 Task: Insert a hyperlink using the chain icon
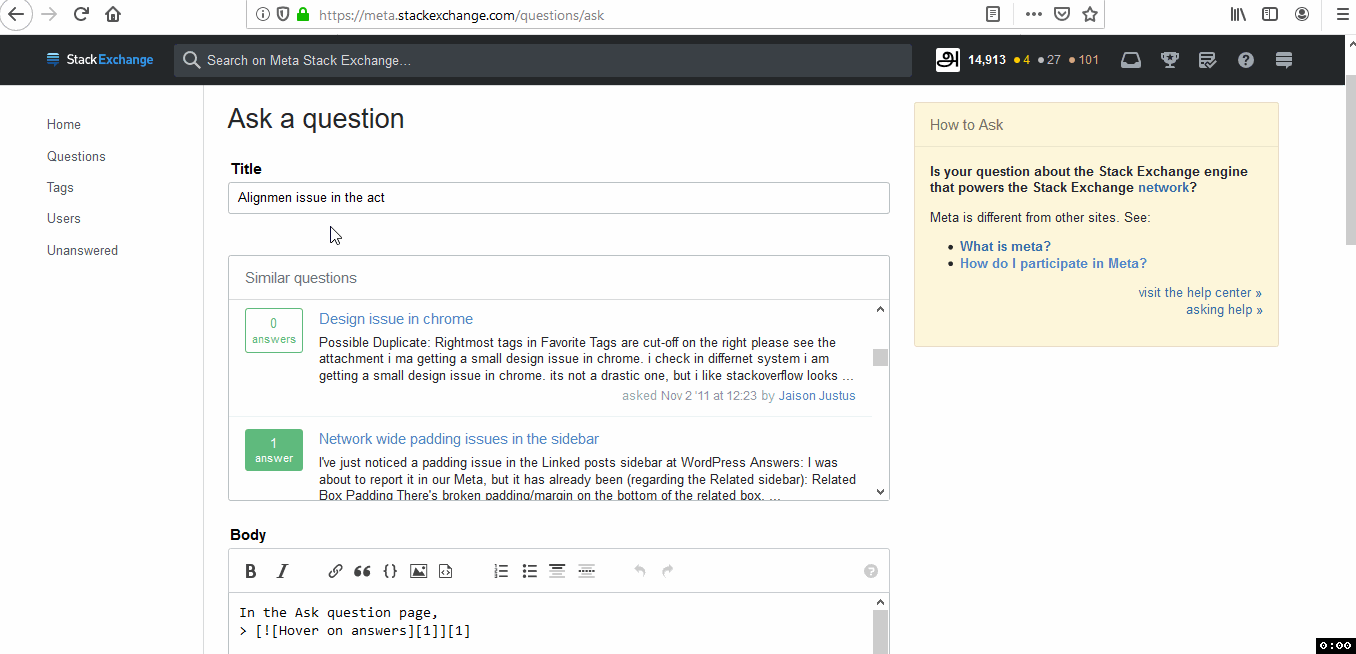coord(335,570)
